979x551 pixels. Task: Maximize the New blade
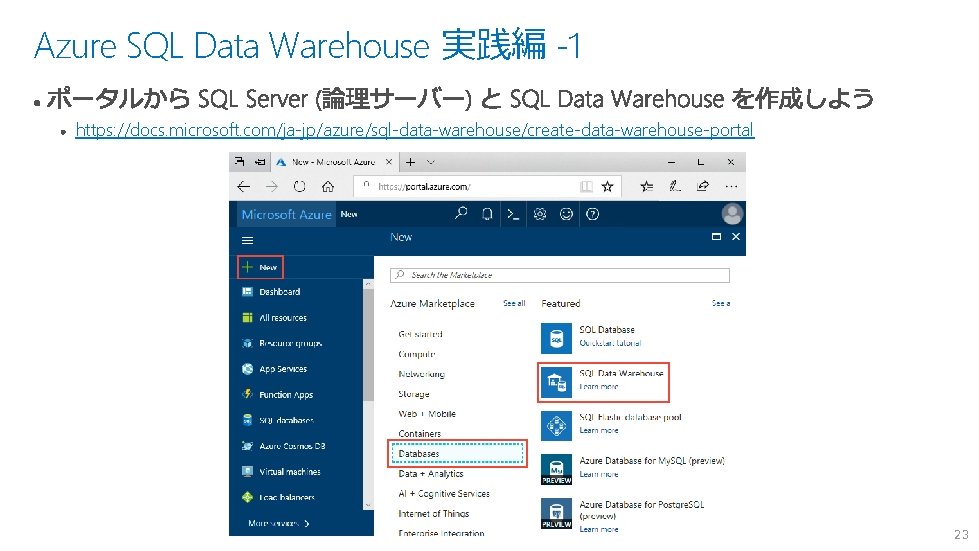[716, 236]
